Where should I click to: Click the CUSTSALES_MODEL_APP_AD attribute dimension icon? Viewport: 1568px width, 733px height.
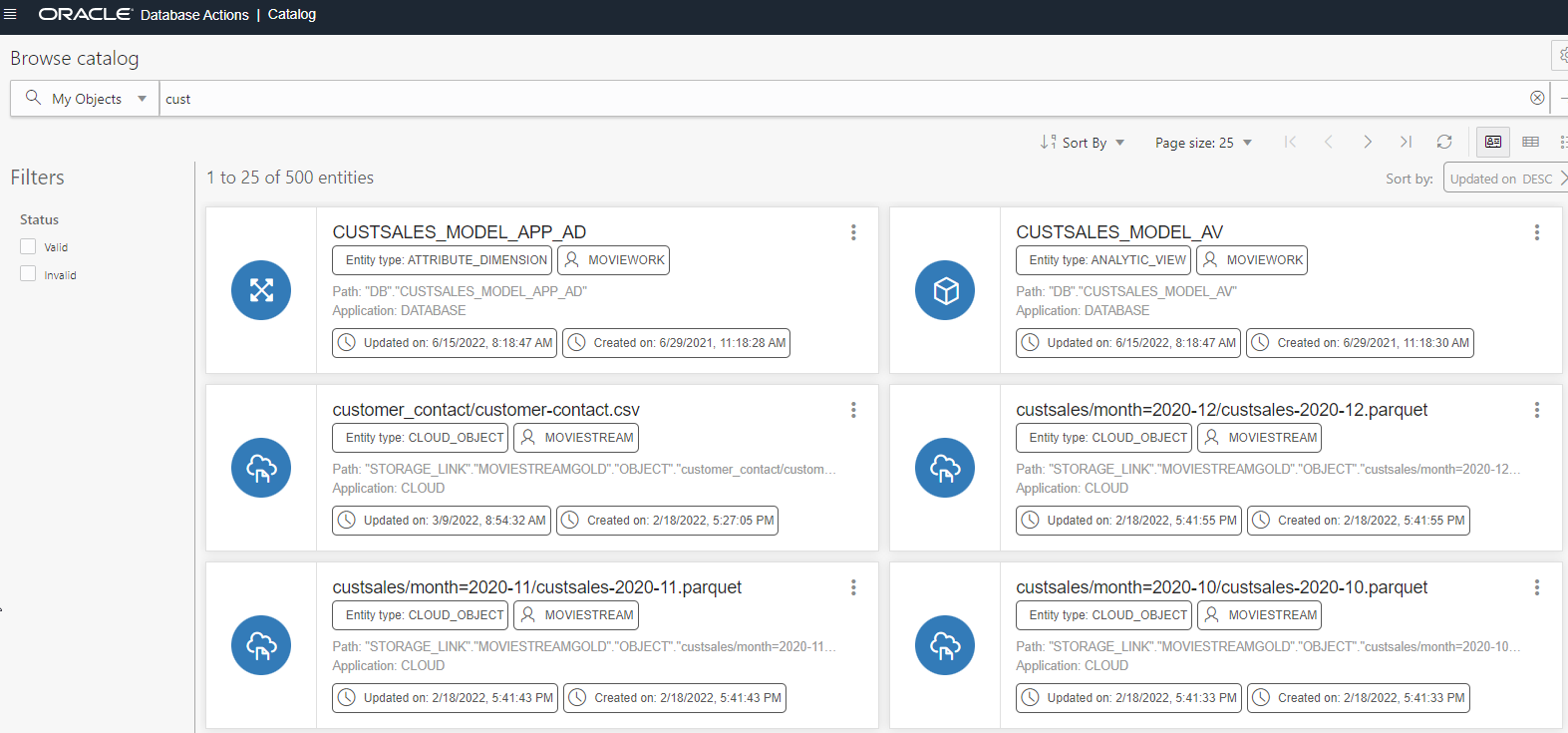pos(261,290)
